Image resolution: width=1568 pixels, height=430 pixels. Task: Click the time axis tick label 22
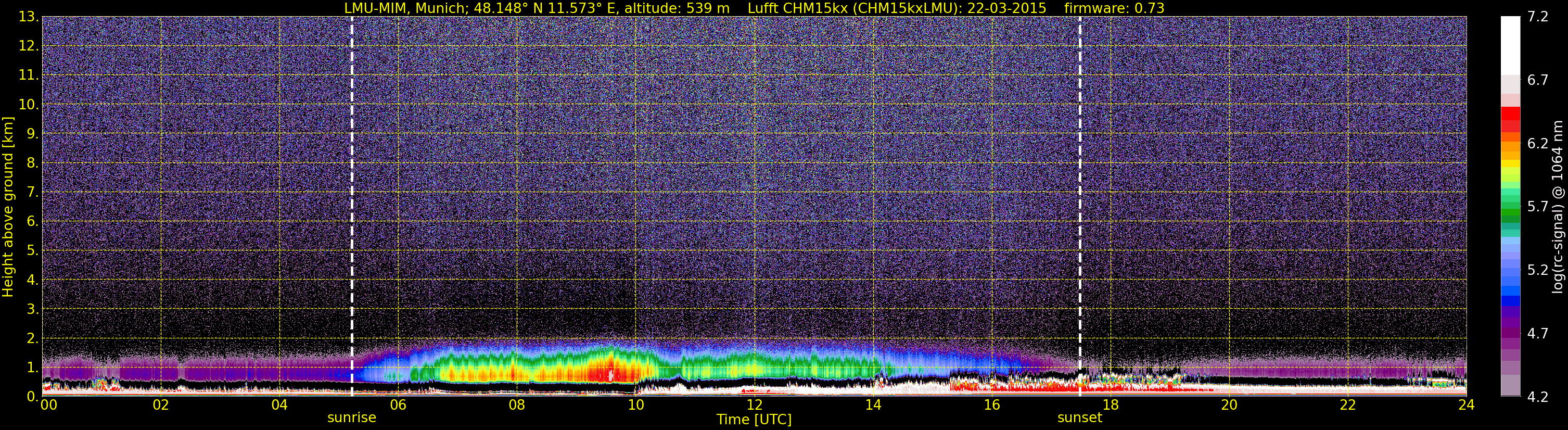click(x=1348, y=405)
